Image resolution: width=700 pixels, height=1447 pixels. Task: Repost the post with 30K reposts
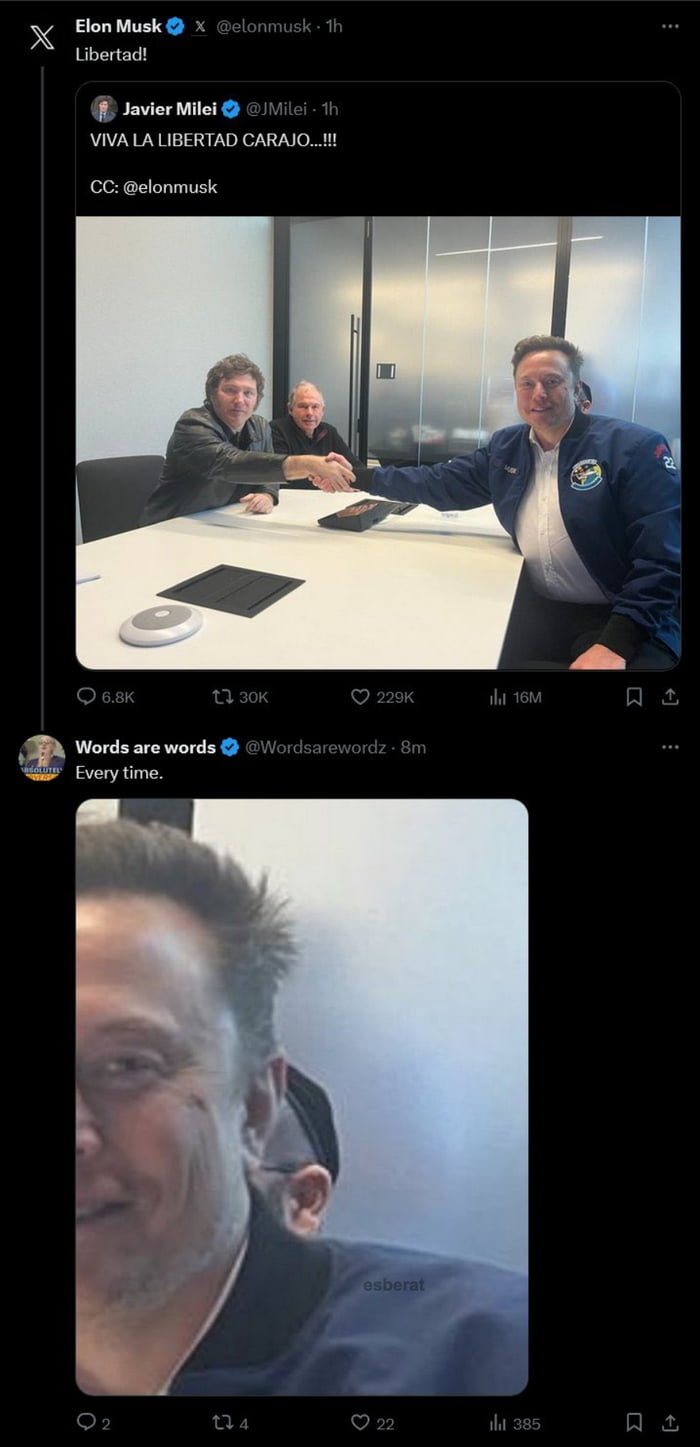pos(223,697)
